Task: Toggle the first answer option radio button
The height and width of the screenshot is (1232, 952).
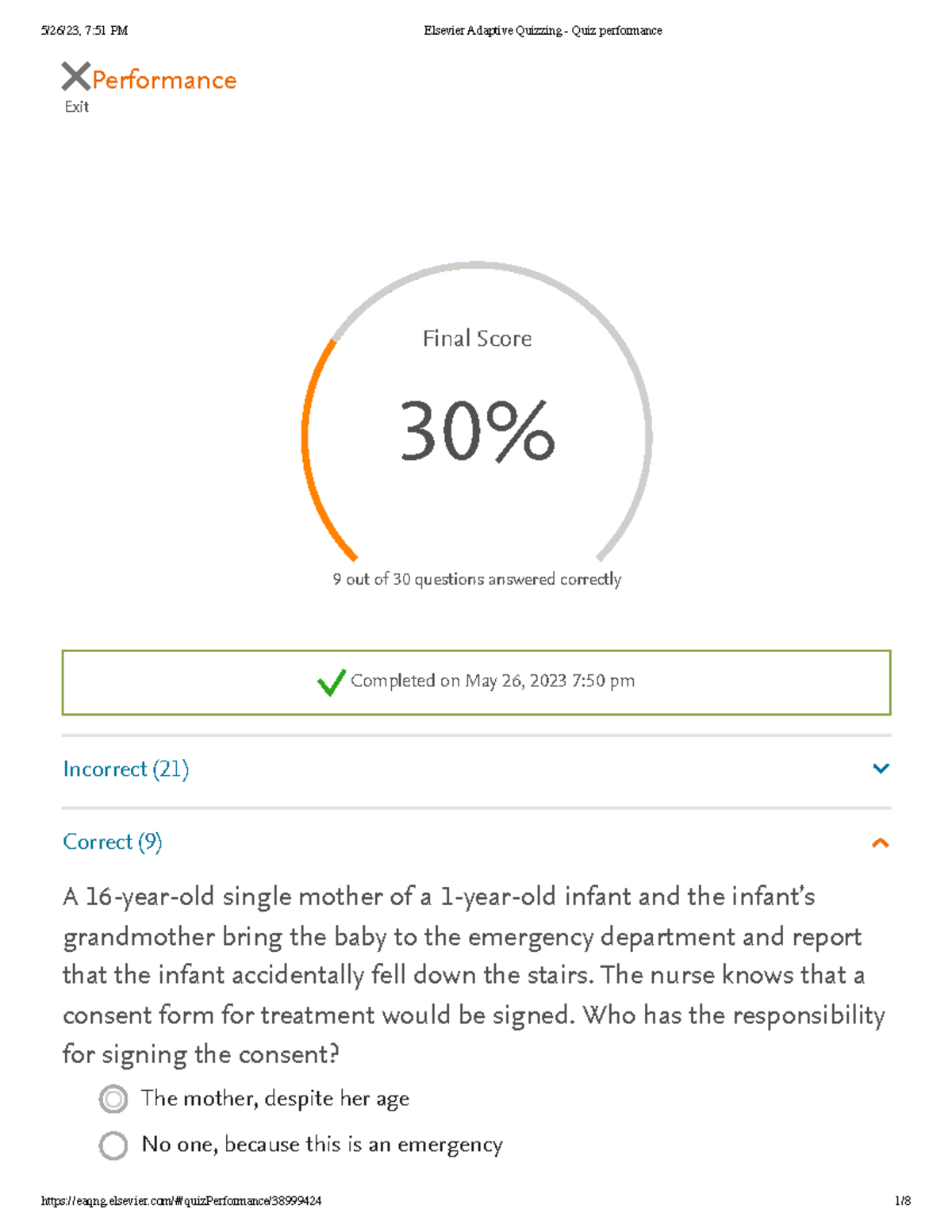Action: pyautogui.click(x=113, y=1100)
